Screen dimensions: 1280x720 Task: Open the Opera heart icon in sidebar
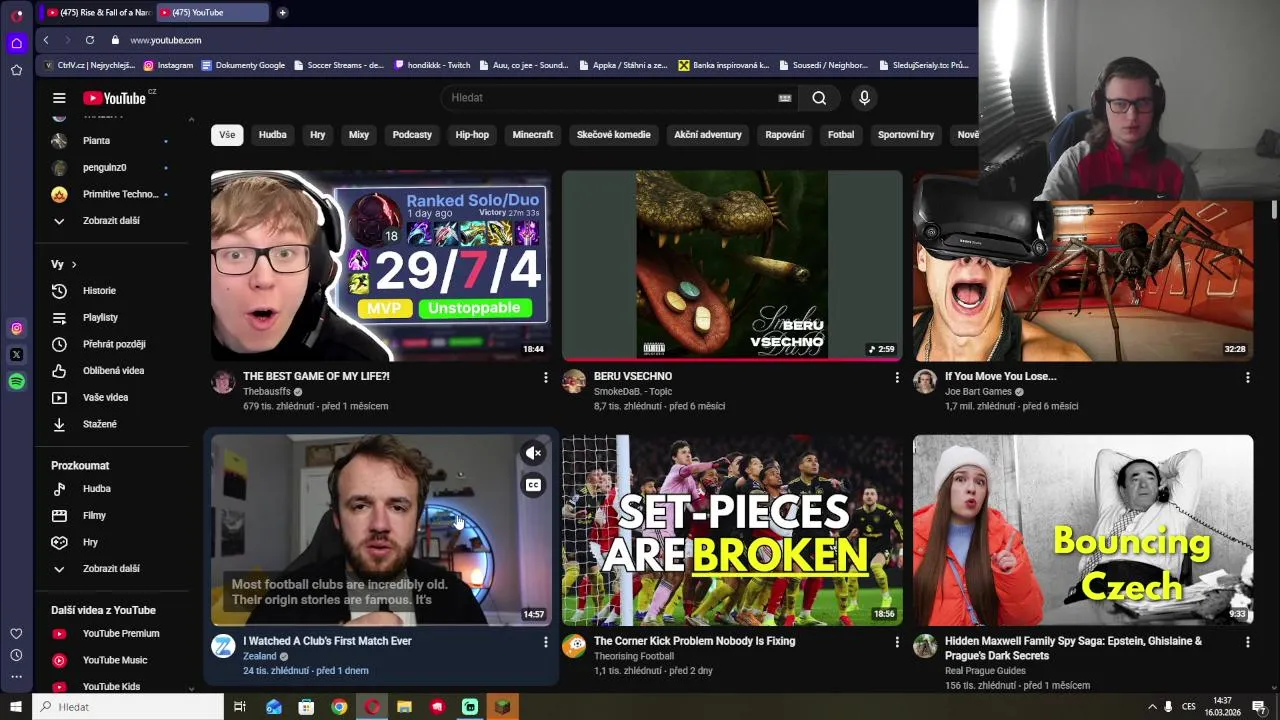tap(16, 633)
